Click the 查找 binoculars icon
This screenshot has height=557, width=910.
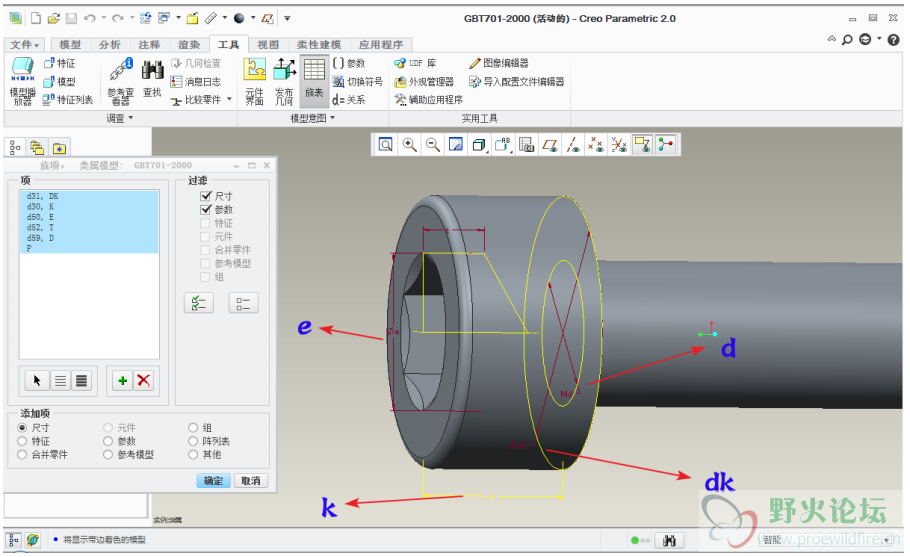152,78
